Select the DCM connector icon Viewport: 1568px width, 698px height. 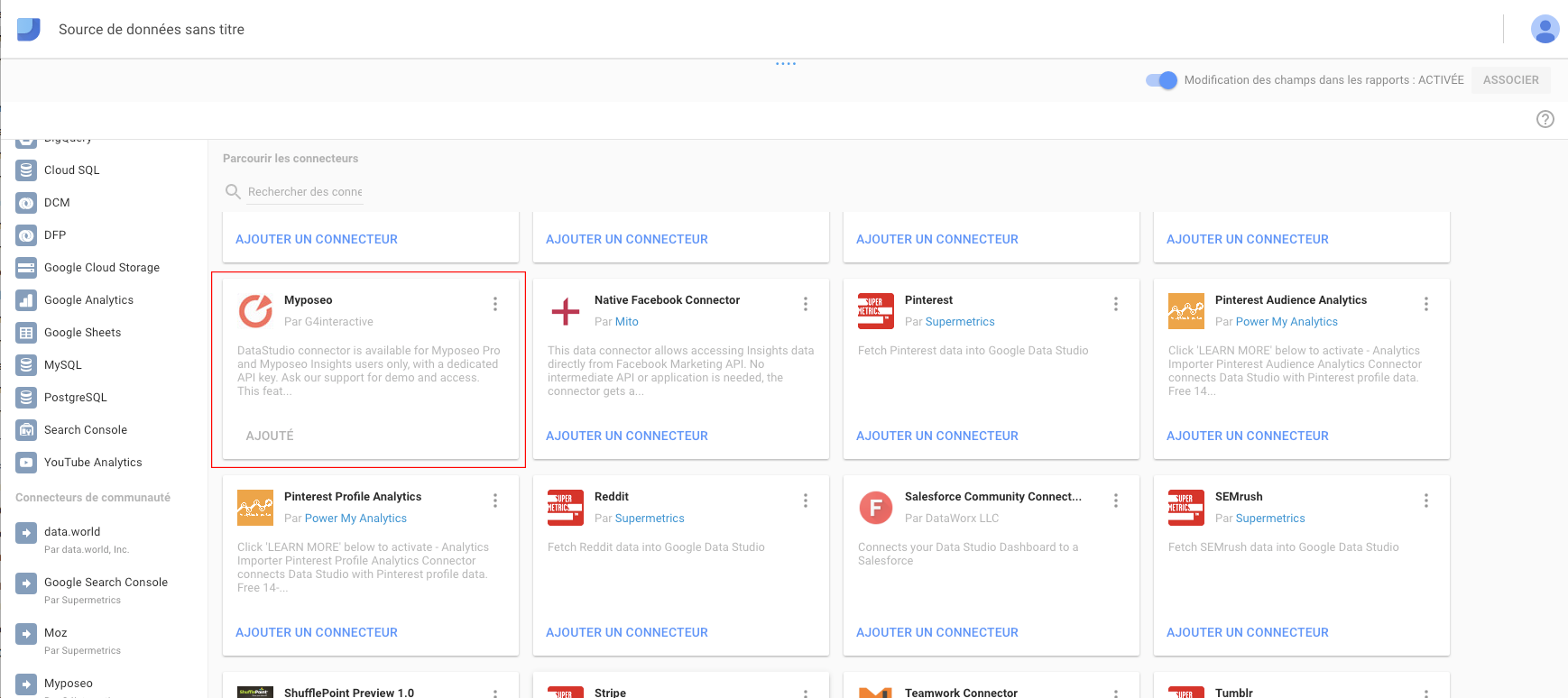(26, 202)
